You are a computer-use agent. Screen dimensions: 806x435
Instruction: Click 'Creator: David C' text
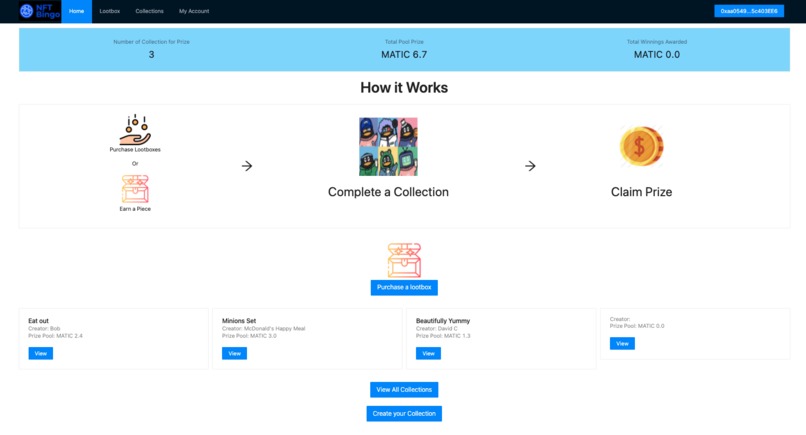click(x=436, y=329)
